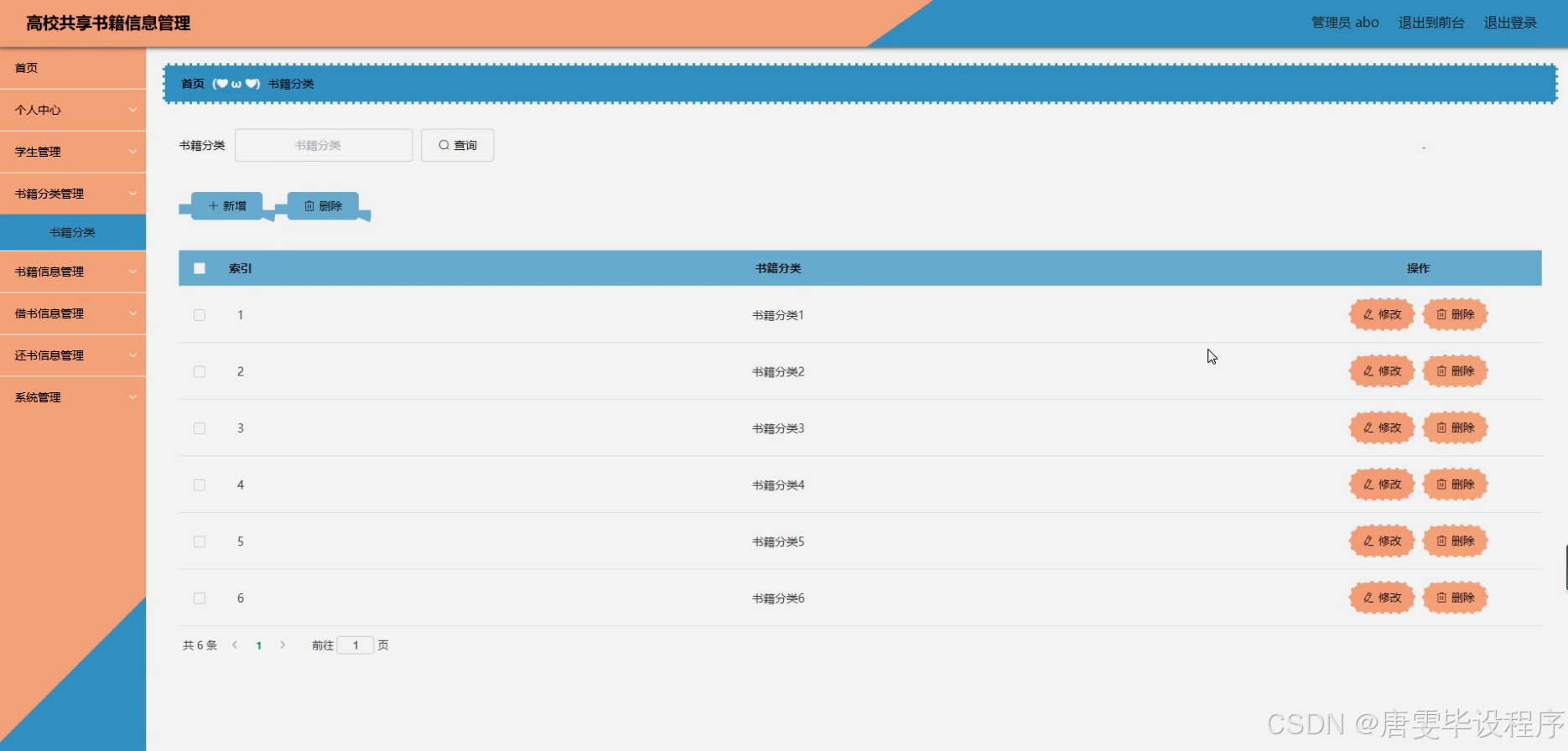This screenshot has width=1568, height=751.
Task: Collapse the 书籍分类管理 sidebar menu
Action: [x=73, y=194]
